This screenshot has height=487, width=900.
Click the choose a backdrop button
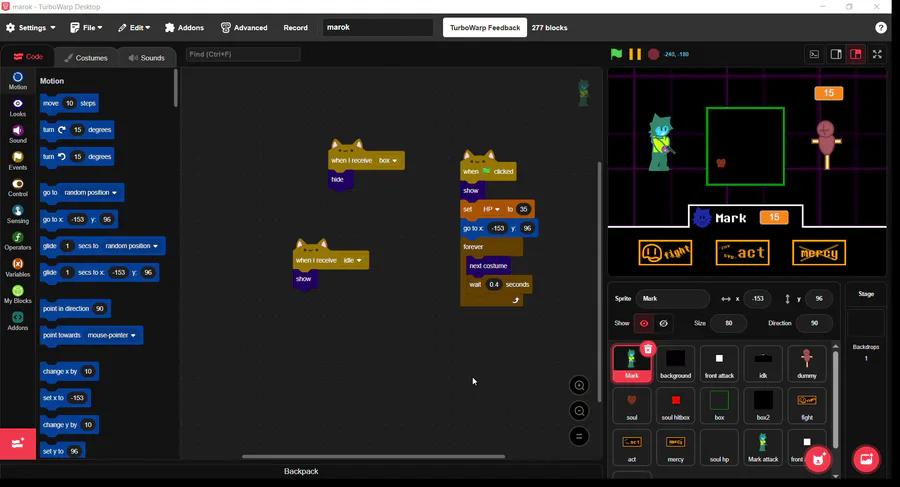[x=866, y=459]
